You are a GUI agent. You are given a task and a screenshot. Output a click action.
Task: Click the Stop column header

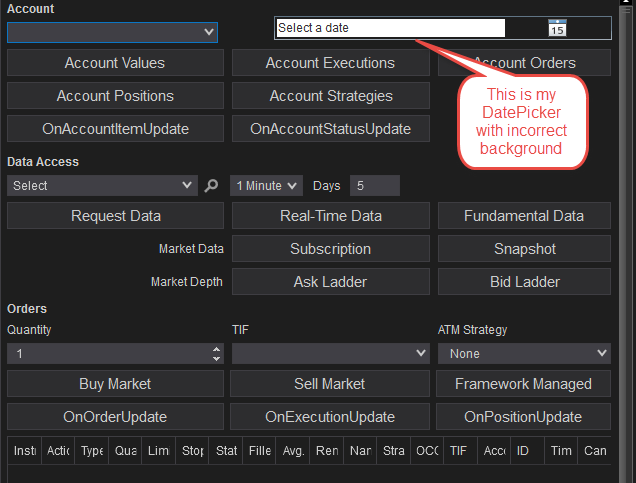pos(192,451)
